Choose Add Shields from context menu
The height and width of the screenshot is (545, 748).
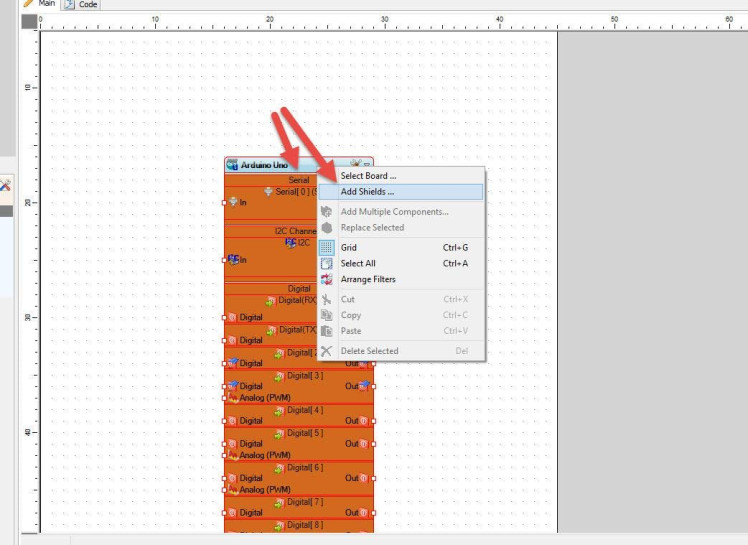[x=367, y=192]
